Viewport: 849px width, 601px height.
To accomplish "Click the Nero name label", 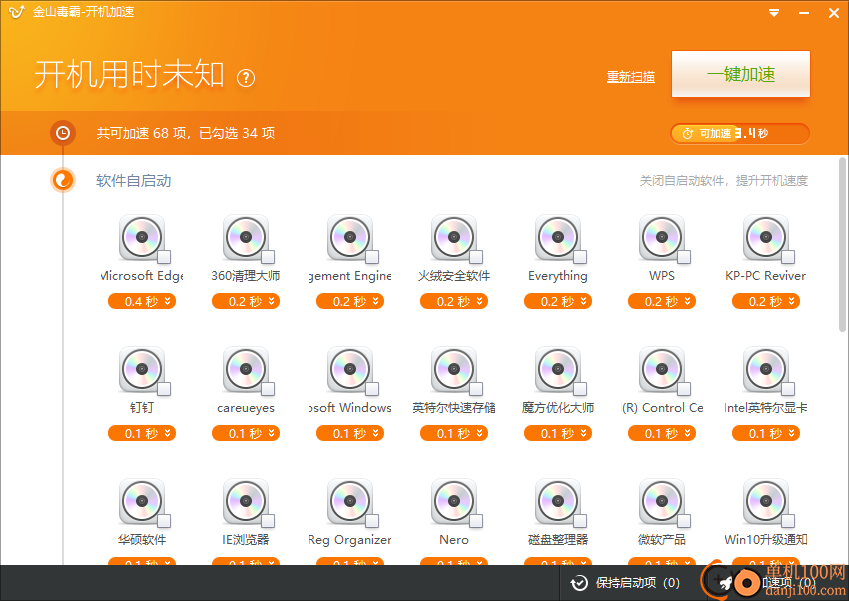I will [x=454, y=540].
